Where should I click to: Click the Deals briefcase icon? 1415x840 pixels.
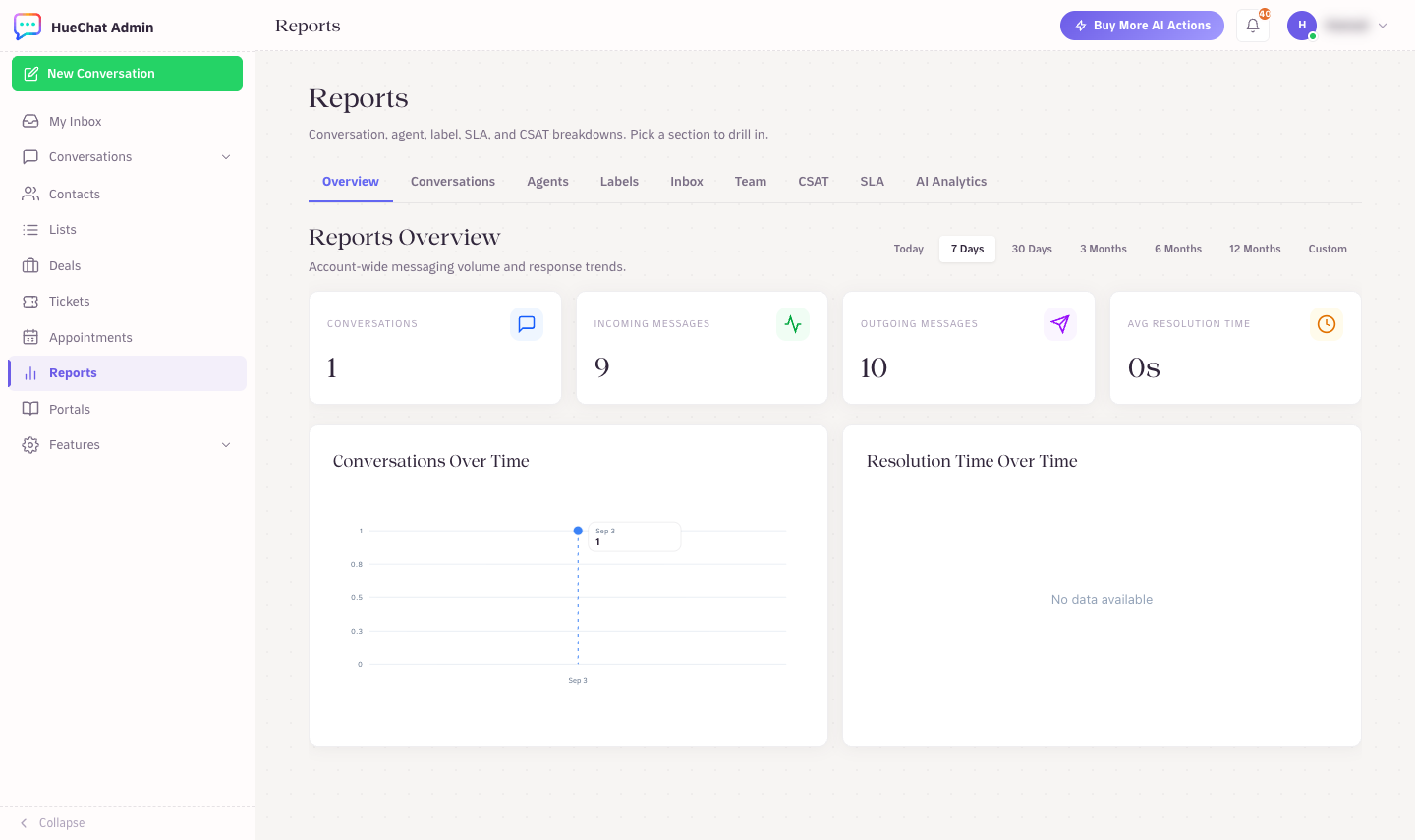30,265
